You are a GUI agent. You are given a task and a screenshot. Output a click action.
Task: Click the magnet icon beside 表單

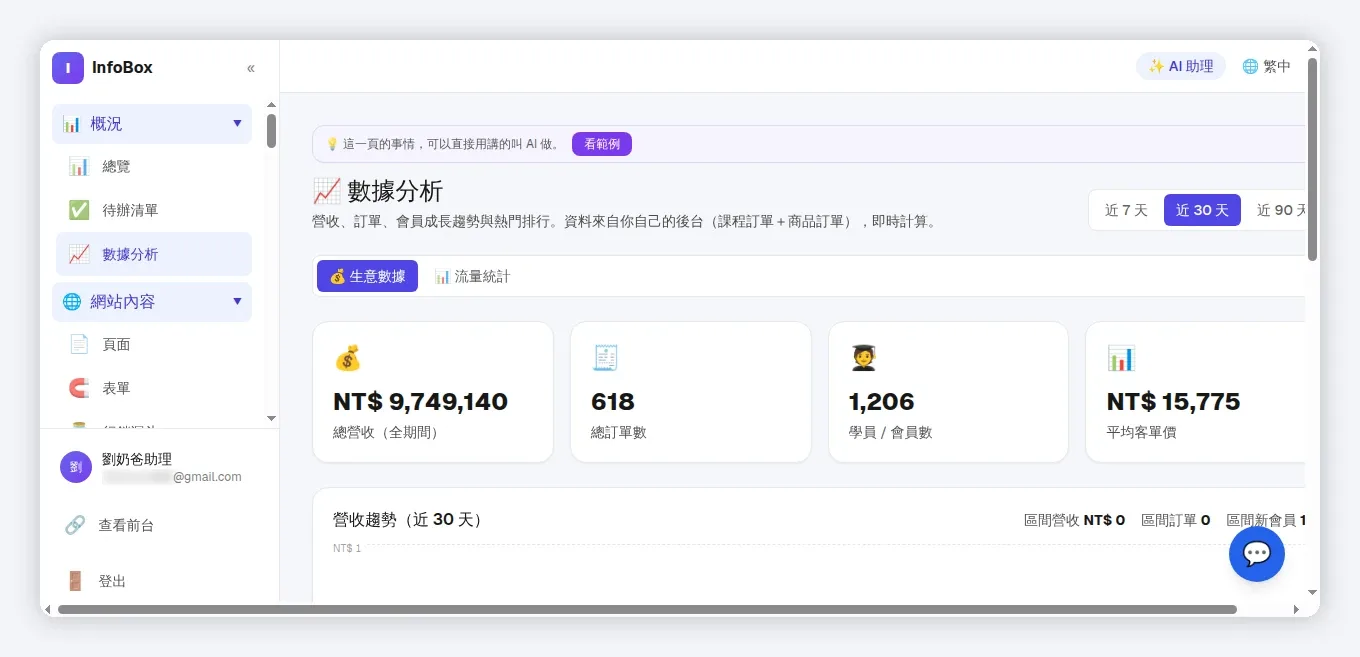point(79,388)
